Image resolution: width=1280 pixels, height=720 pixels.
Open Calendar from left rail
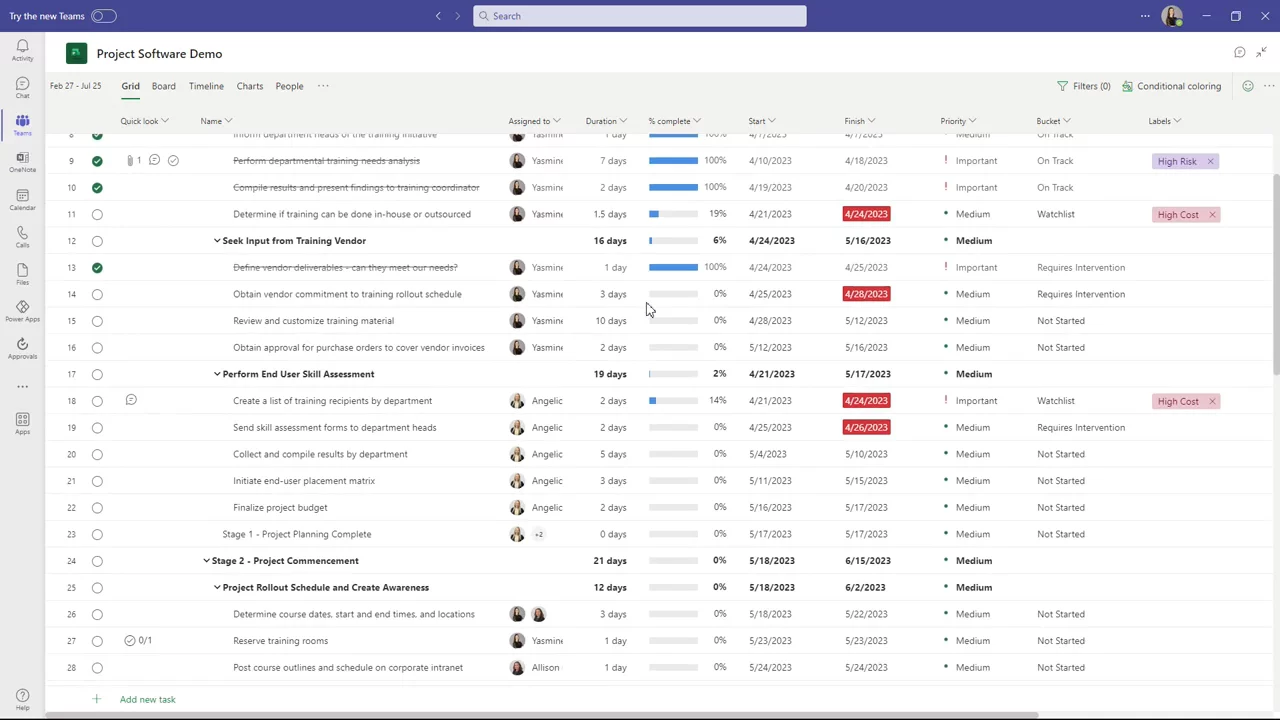coord(22,199)
